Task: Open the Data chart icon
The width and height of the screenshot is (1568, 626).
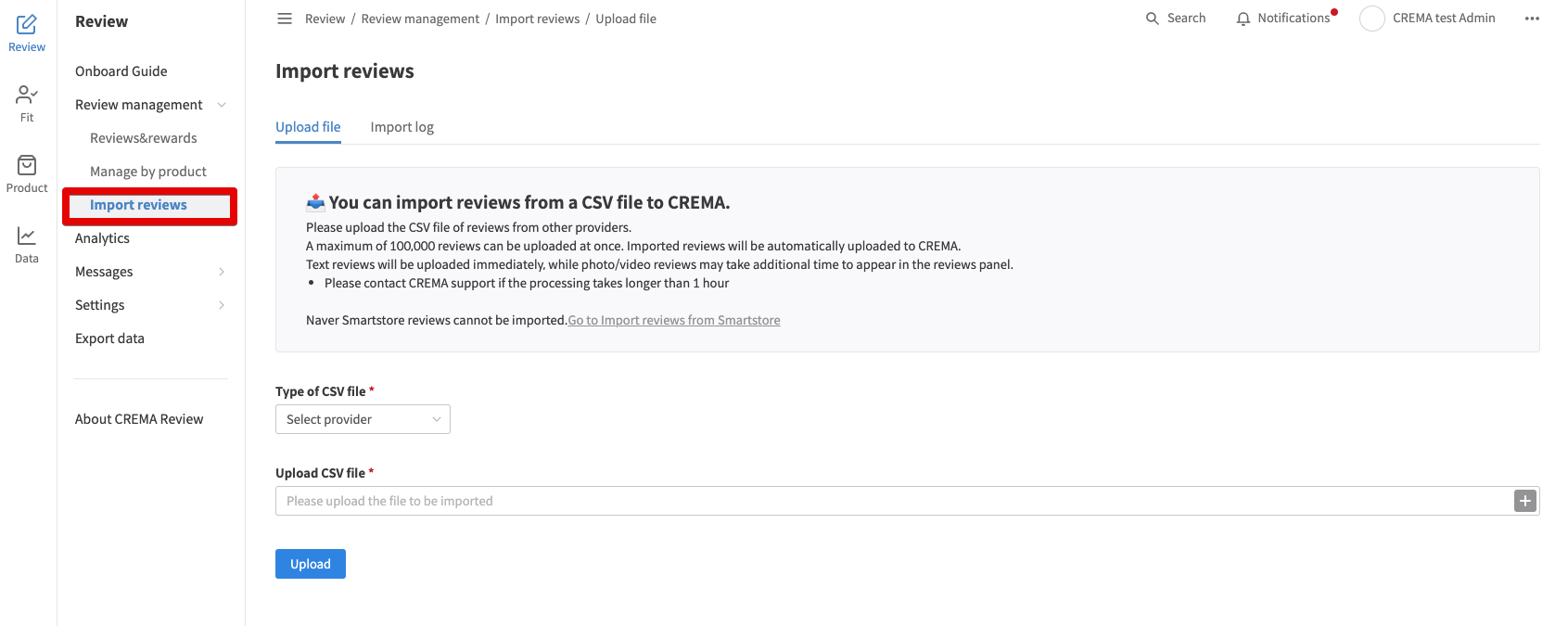Action: point(27,236)
